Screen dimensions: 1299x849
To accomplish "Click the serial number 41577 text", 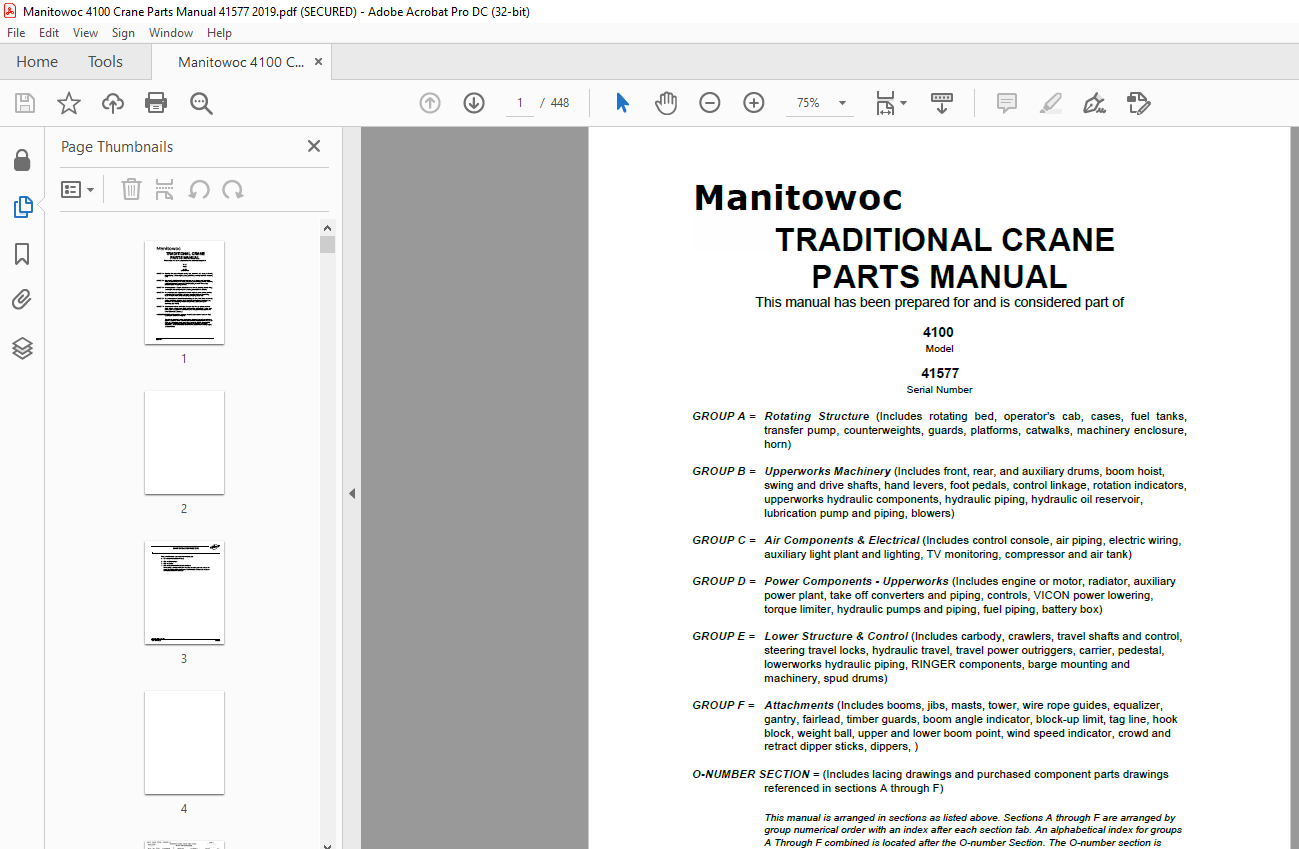I will (x=940, y=373).
